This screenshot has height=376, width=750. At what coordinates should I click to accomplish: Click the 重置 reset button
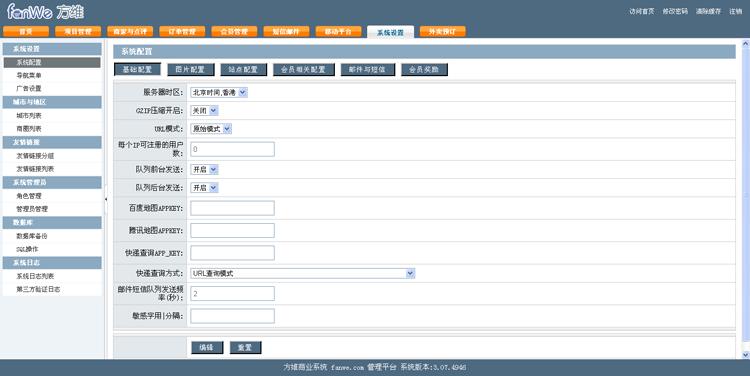click(x=245, y=347)
